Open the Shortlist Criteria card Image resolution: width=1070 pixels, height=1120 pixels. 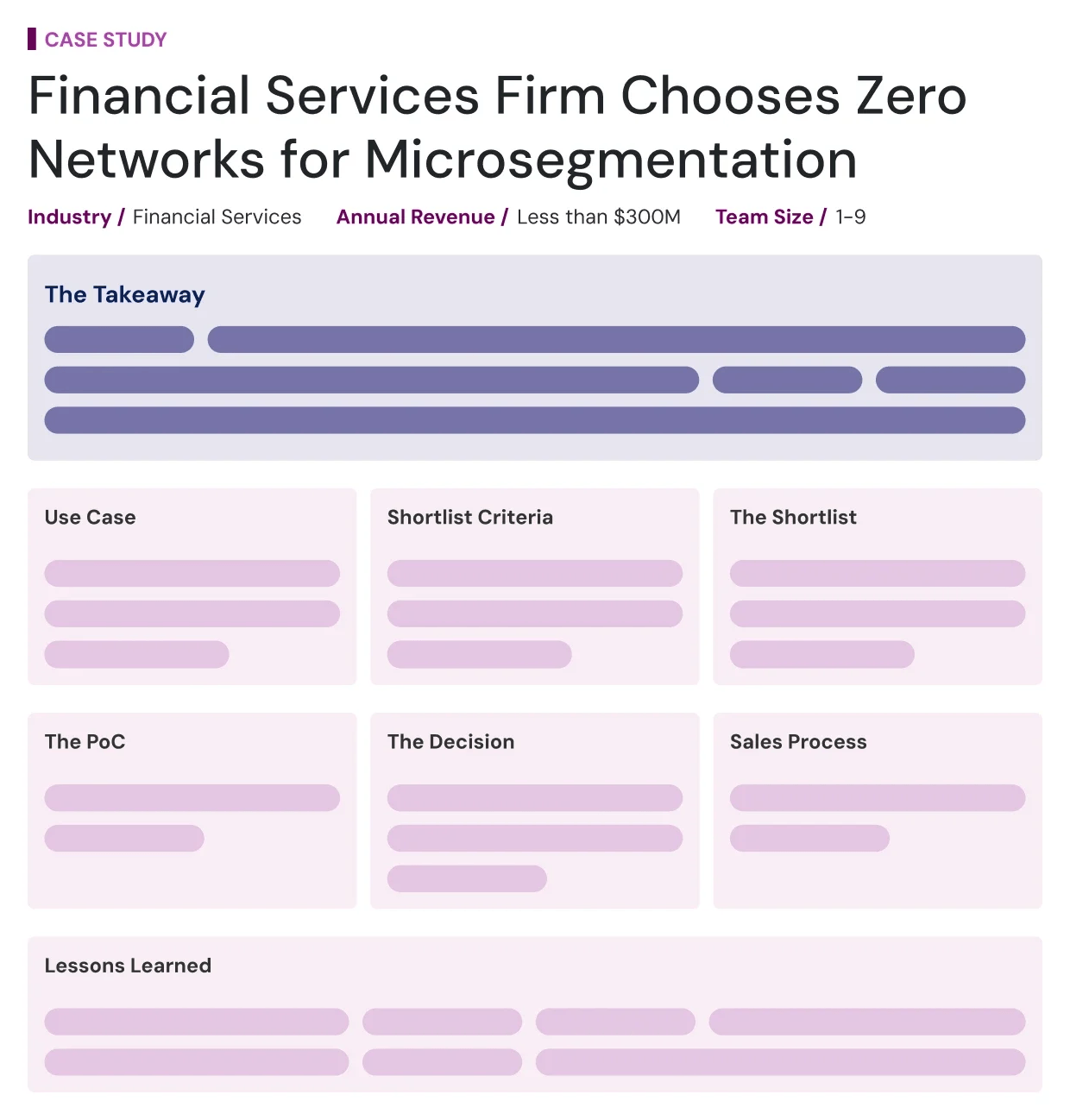(x=534, y=587)
